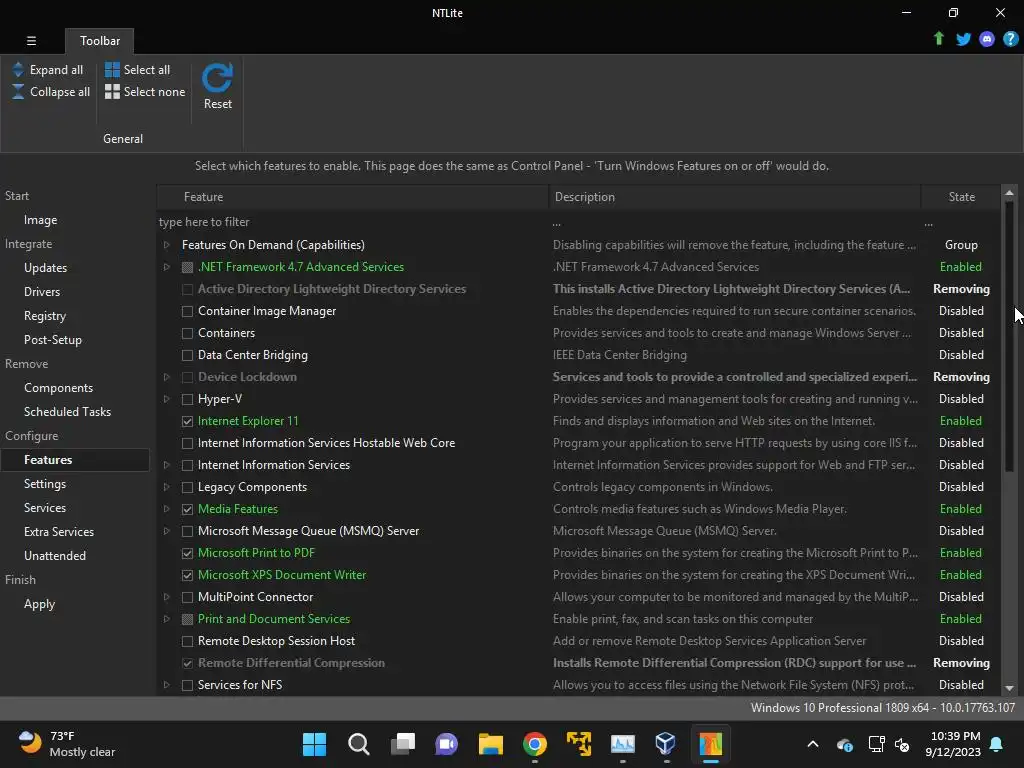
Task: Click the NTLite taskbar icon
Action: click(x=711, y=744)
